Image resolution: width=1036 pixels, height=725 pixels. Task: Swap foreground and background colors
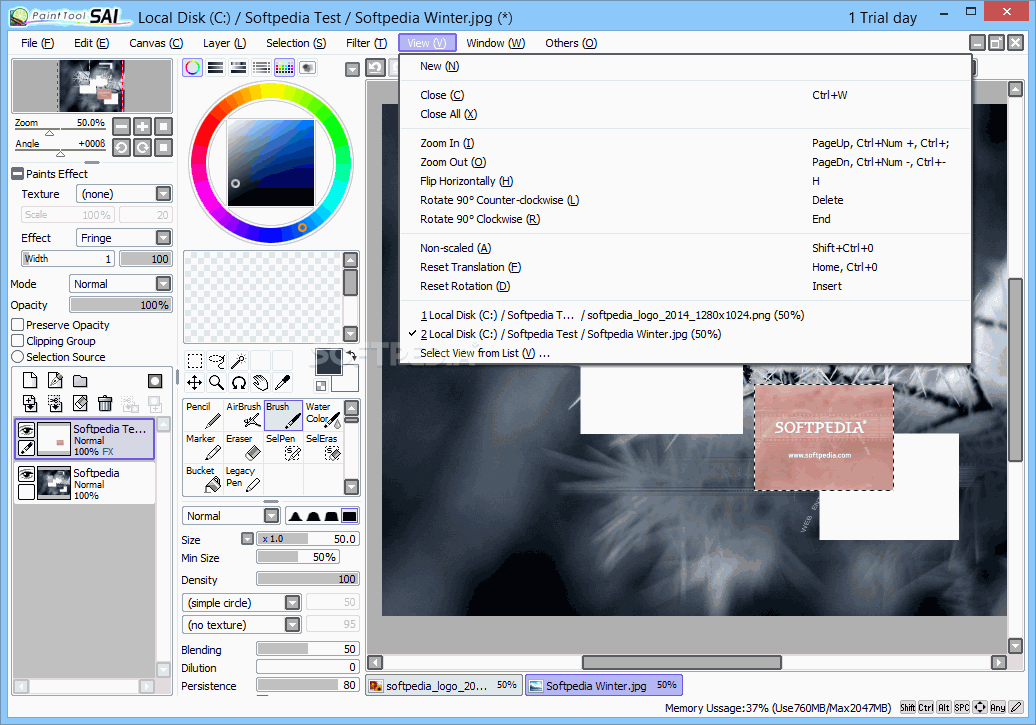click(351, 355)
